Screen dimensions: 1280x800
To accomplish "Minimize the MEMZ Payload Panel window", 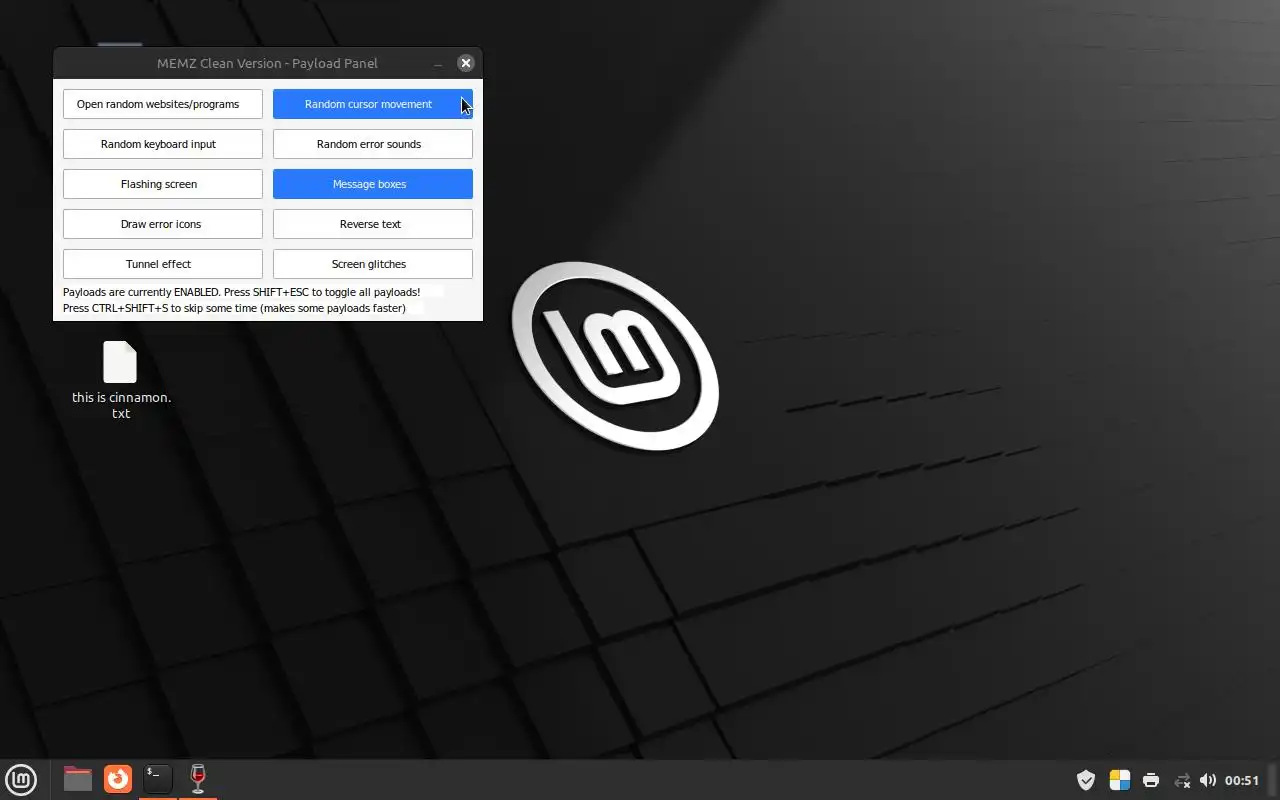I will coord(438,64).
